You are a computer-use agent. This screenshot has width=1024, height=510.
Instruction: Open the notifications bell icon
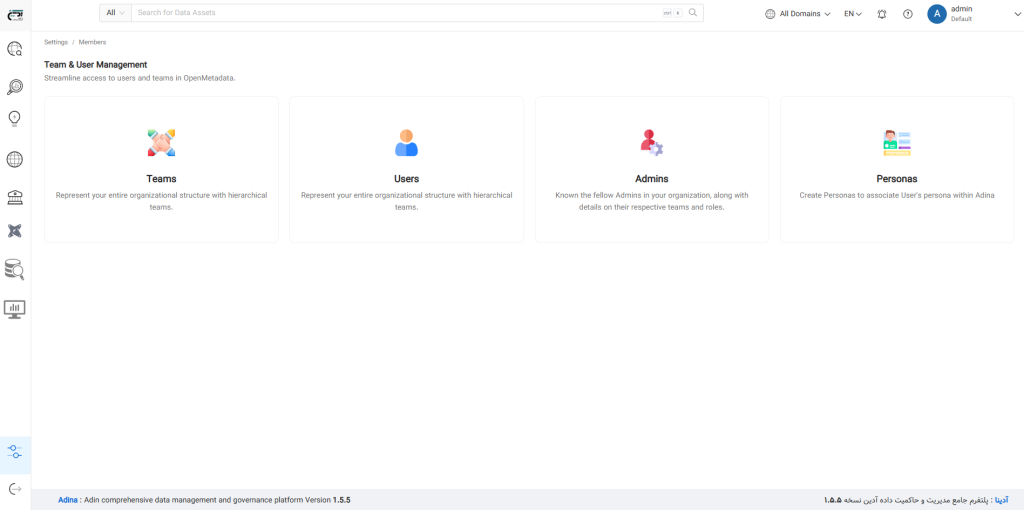[881, 14]
